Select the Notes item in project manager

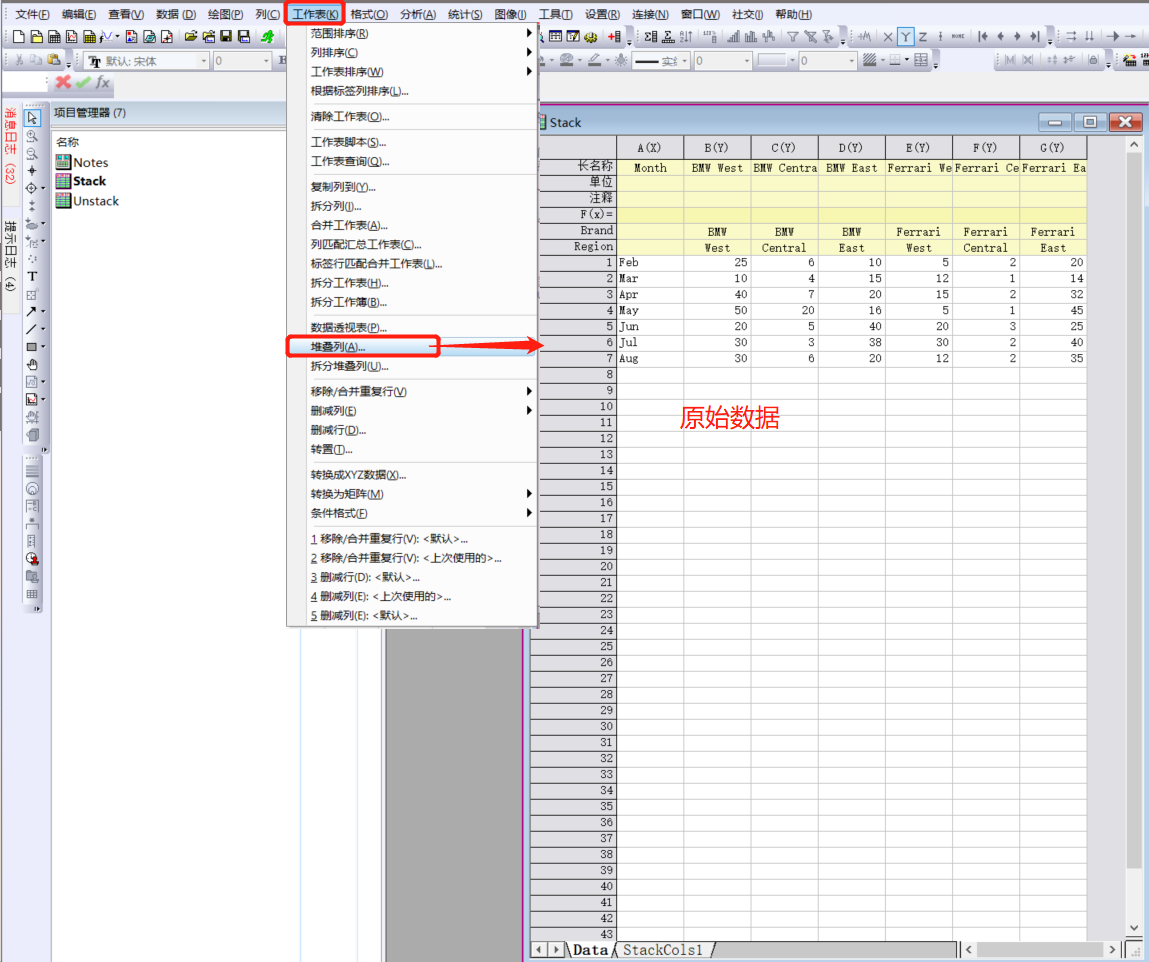(x=82, y=163)
